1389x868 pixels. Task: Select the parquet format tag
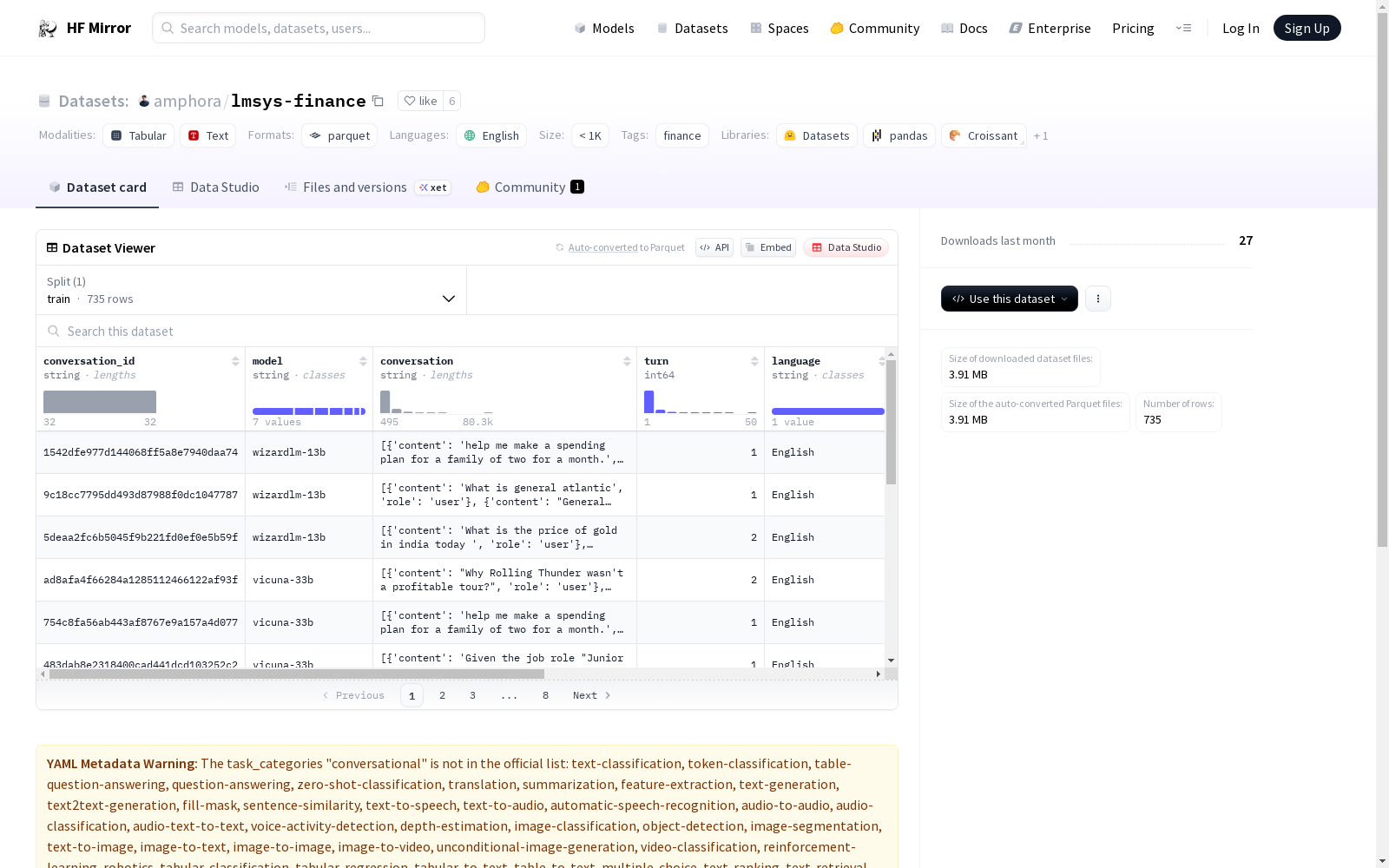click(339, 135)
